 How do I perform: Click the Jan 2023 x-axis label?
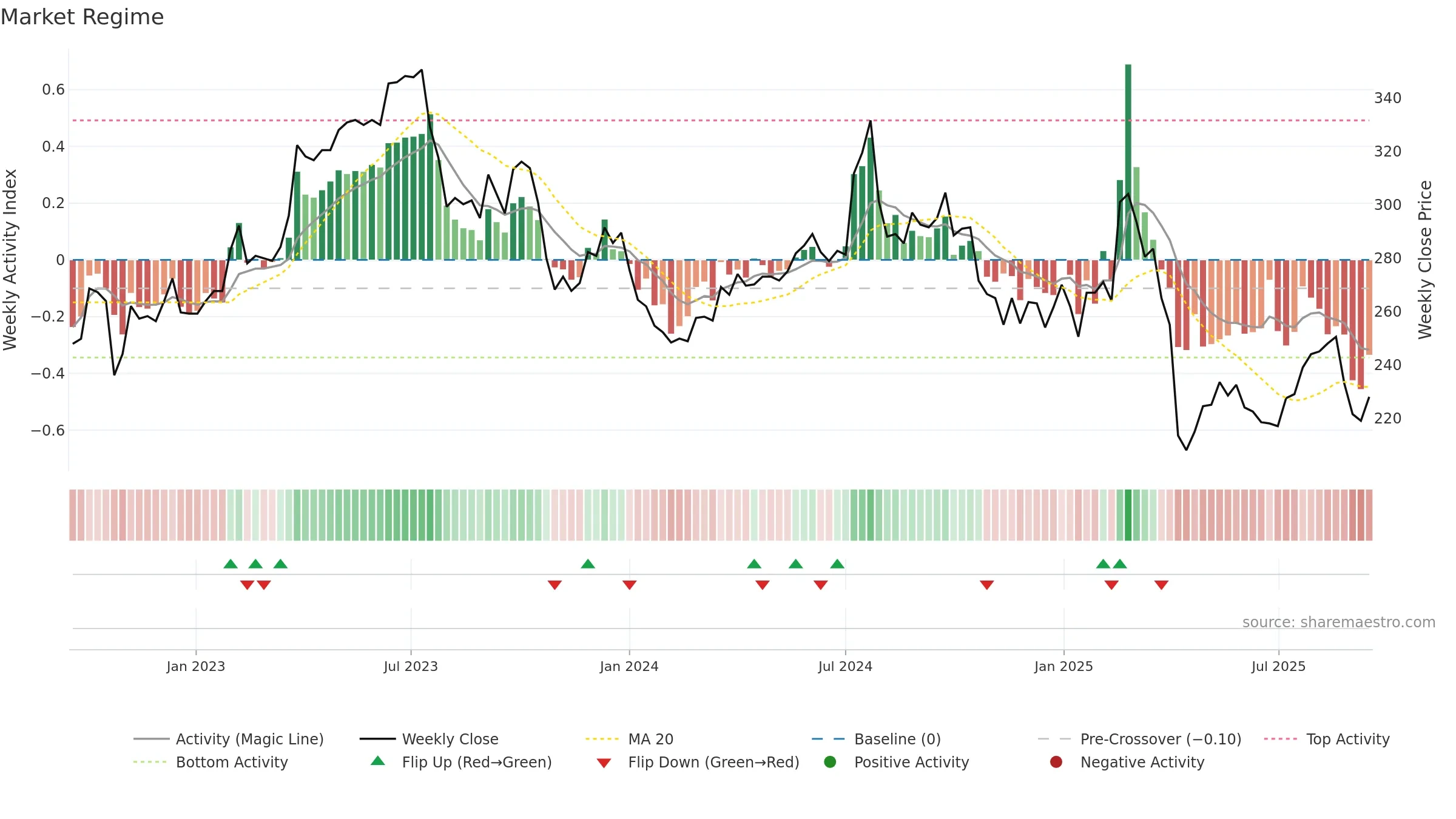tap(196, 666)
